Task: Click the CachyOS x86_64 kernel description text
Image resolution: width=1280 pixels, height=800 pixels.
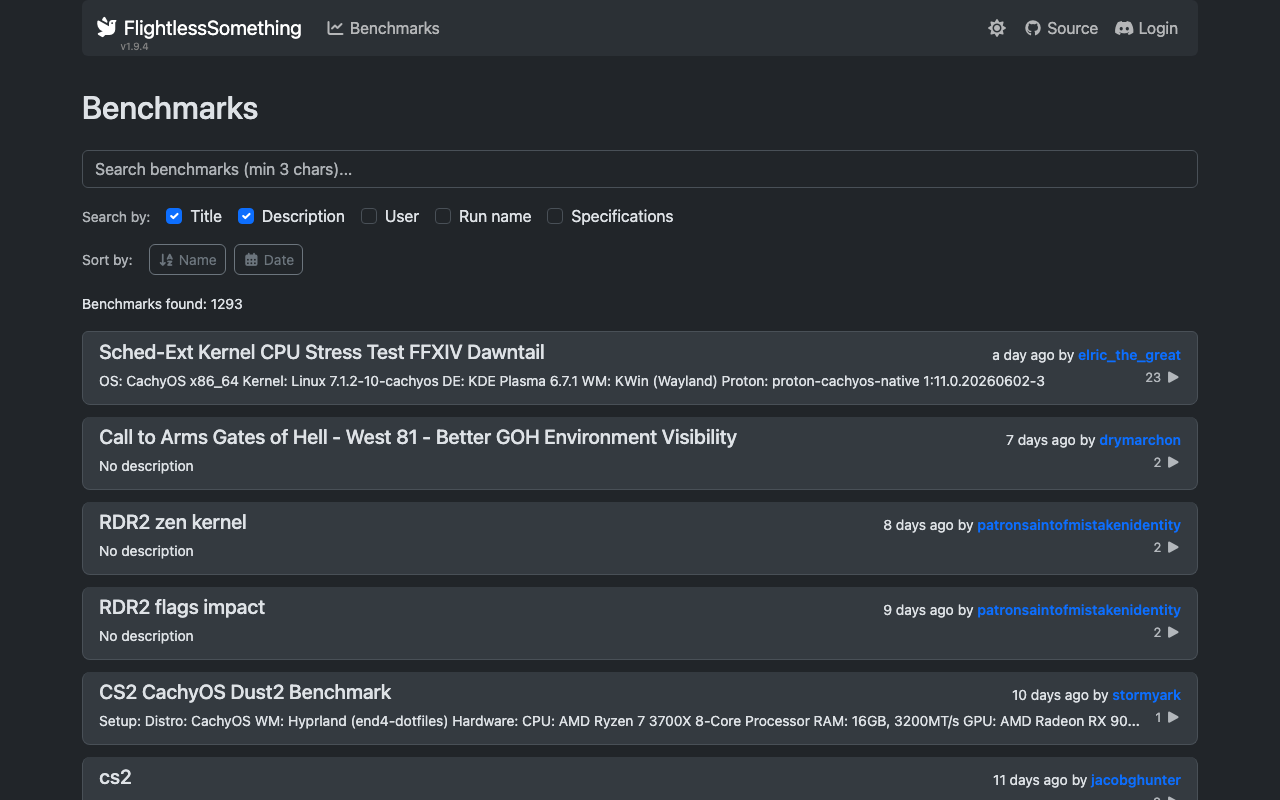Action: pyautogui.click(x=572, y=381)
